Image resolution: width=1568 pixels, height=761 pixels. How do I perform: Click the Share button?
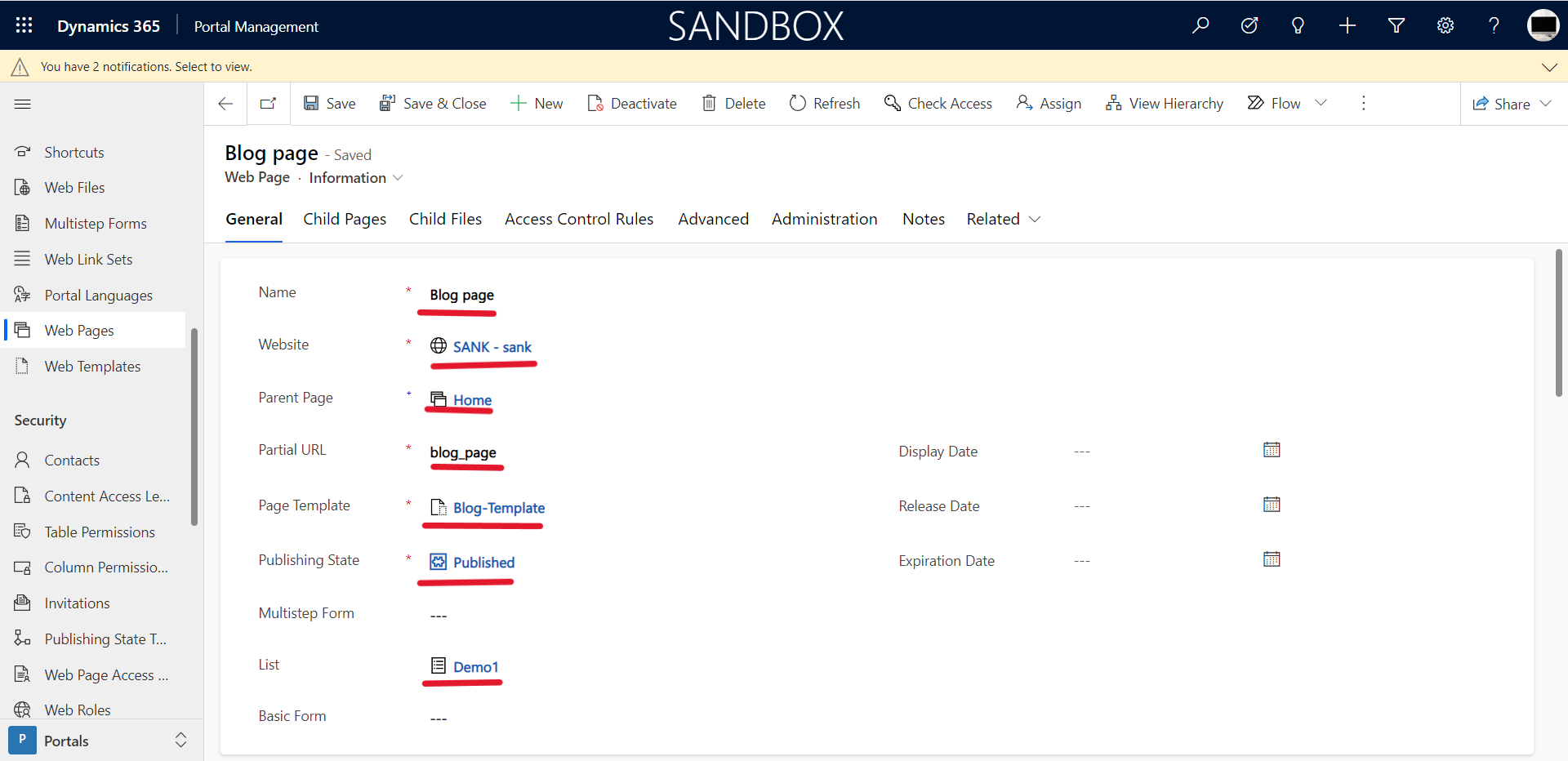(x=1501, y=104)
